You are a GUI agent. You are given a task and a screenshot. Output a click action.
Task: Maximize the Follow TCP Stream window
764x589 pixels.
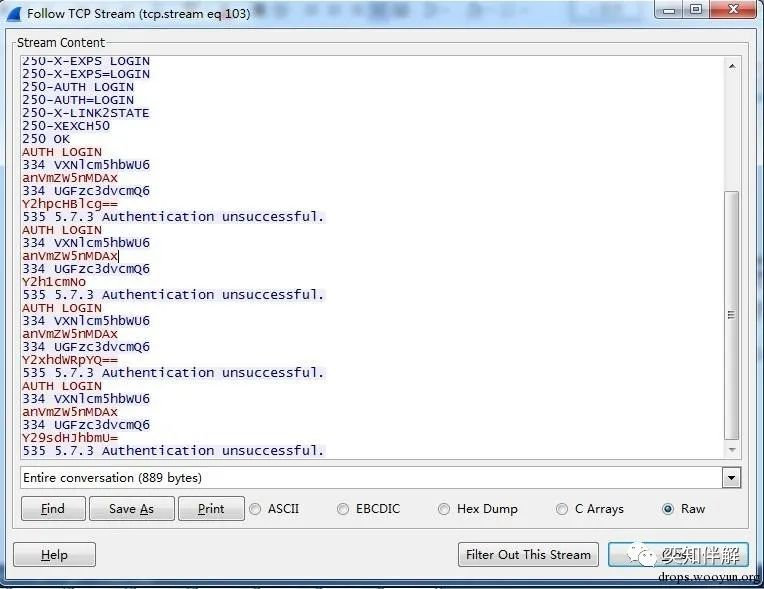[696, 10]
